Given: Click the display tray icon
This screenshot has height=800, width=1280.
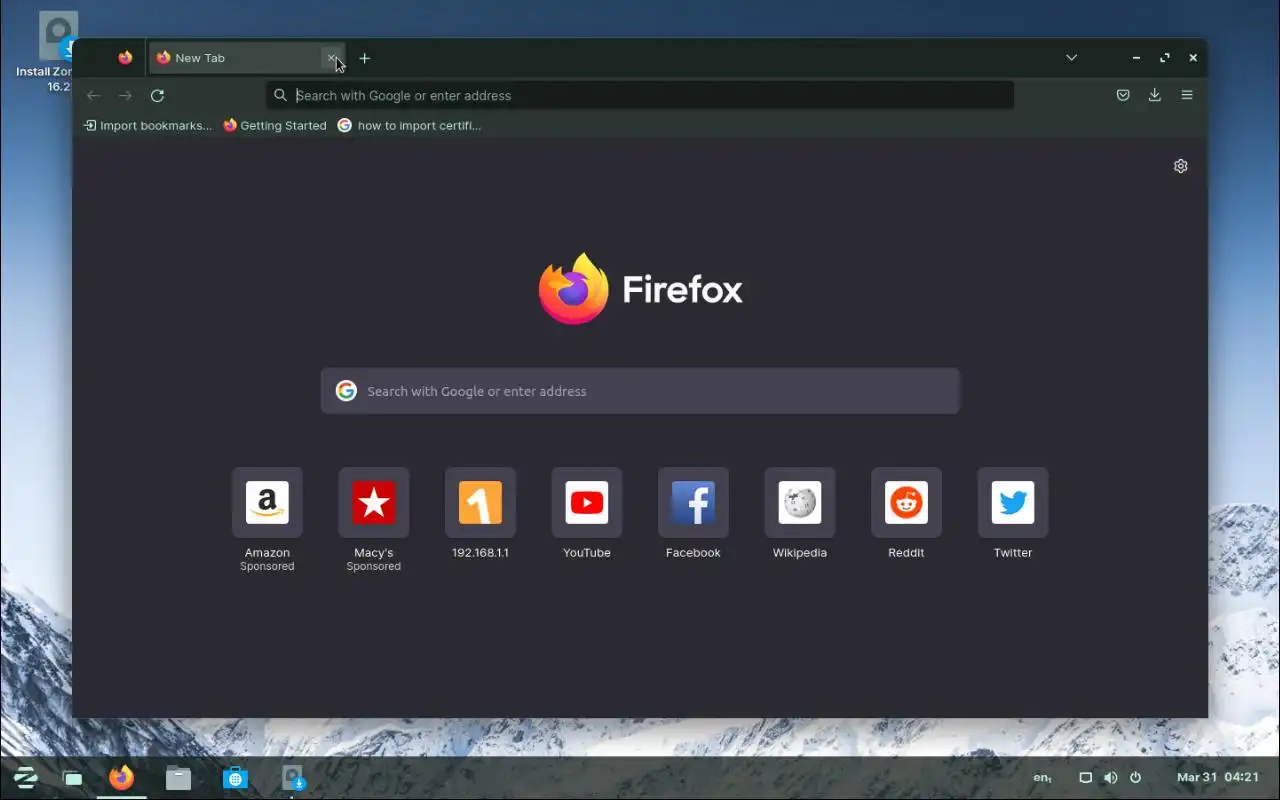Looking at the screenshot, I should (1085, 777).
